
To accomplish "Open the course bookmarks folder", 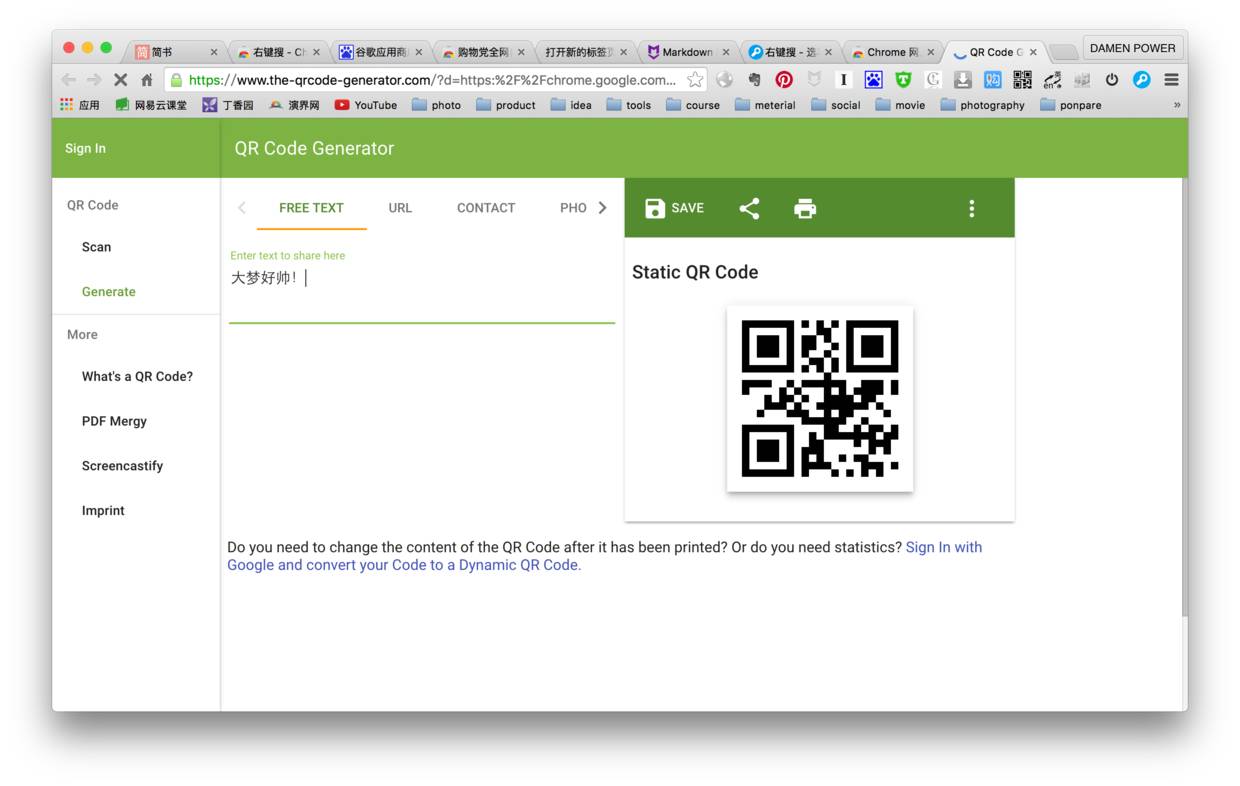I will pyautogui.click(x=692, y=105).
